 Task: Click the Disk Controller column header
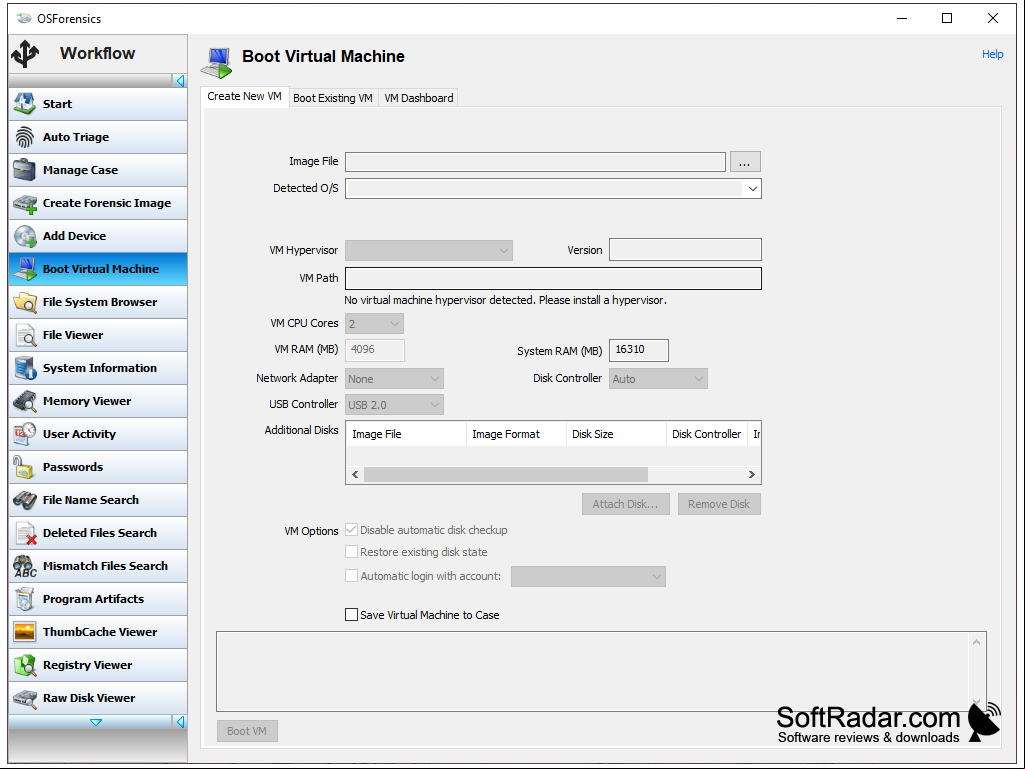coord(707,434)
